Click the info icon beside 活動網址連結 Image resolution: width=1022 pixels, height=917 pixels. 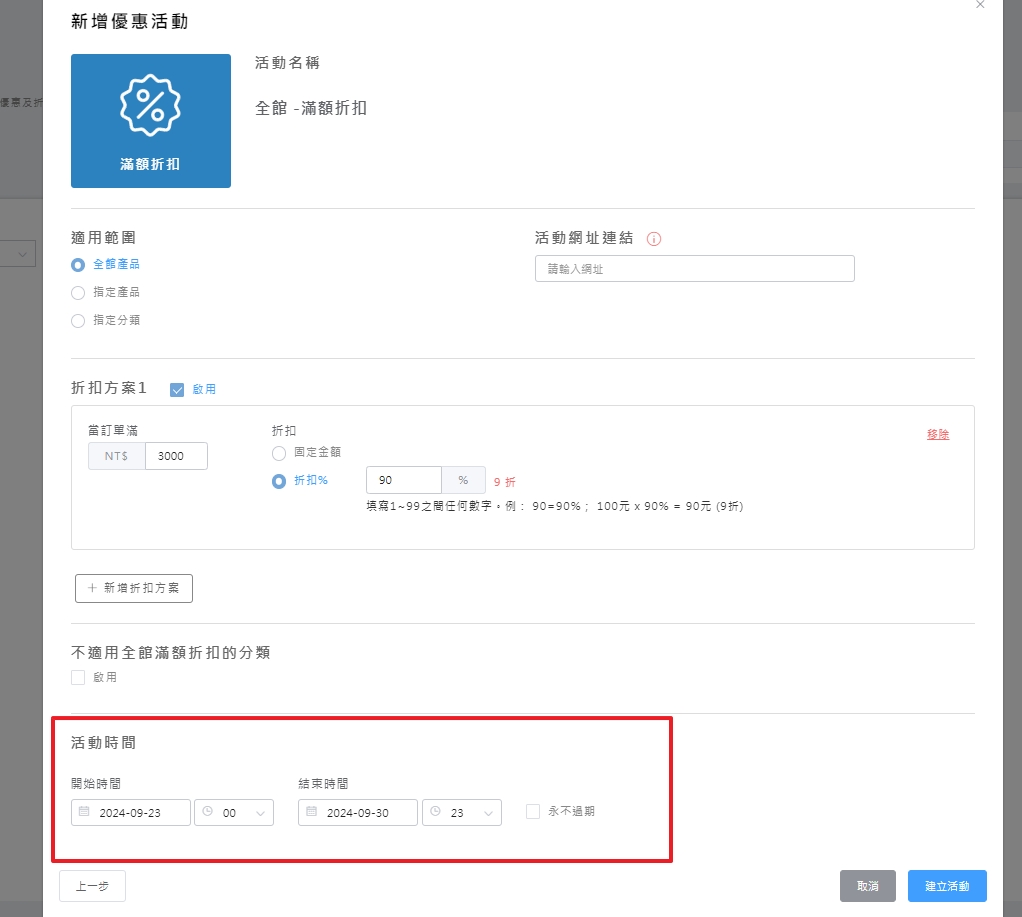tap(655, 239)
